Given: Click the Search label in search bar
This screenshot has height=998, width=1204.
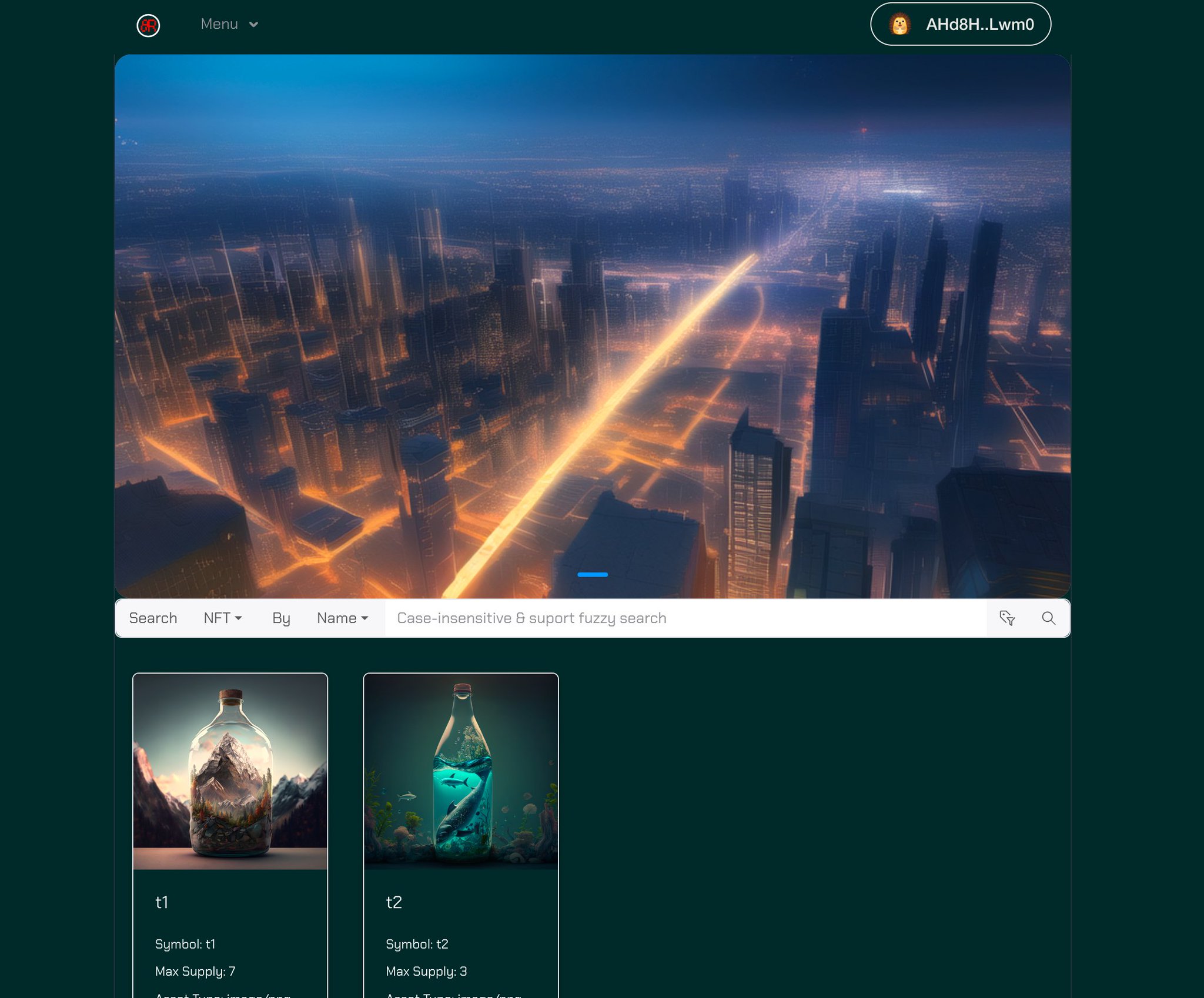Looking at the screenshot, I should 153,618.
